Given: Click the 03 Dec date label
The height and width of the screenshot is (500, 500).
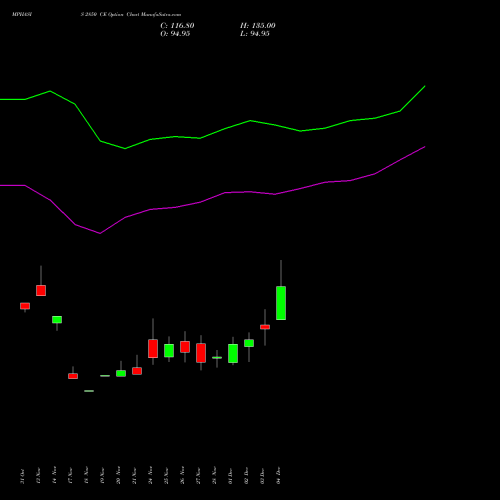Looking at the screenshot, I should click(262, 476).
